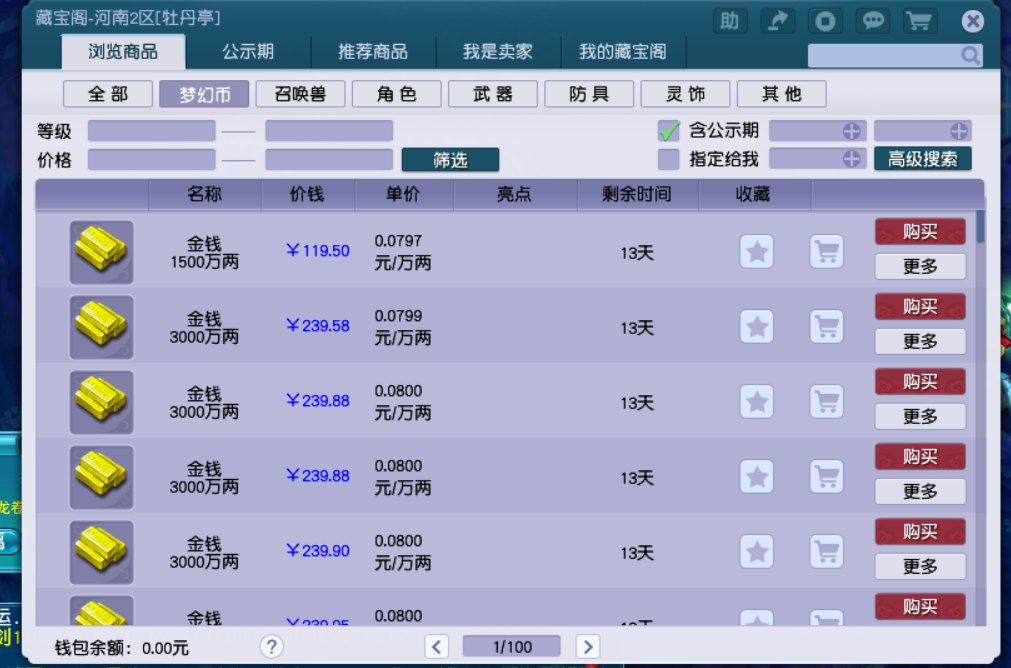Open the chat bubble message icon
The width and height of the screenshot is (1011, 668).
(x=872, y=20)
